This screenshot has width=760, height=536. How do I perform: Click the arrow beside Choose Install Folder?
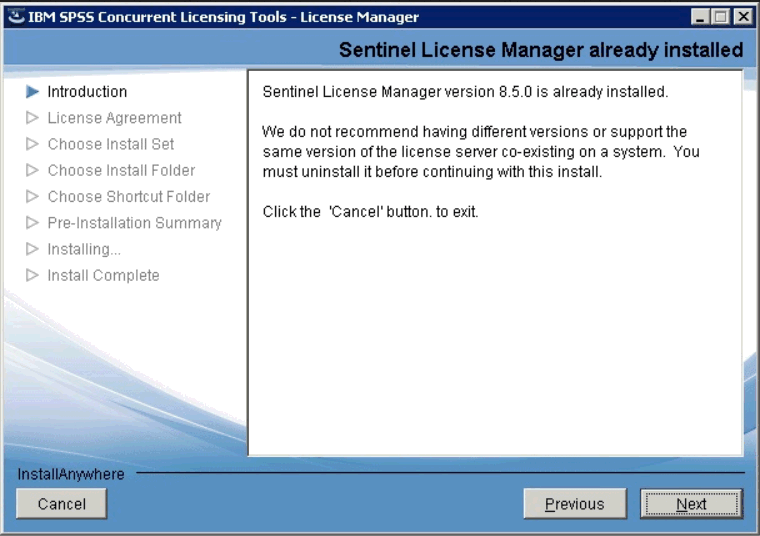click(32, 170)
